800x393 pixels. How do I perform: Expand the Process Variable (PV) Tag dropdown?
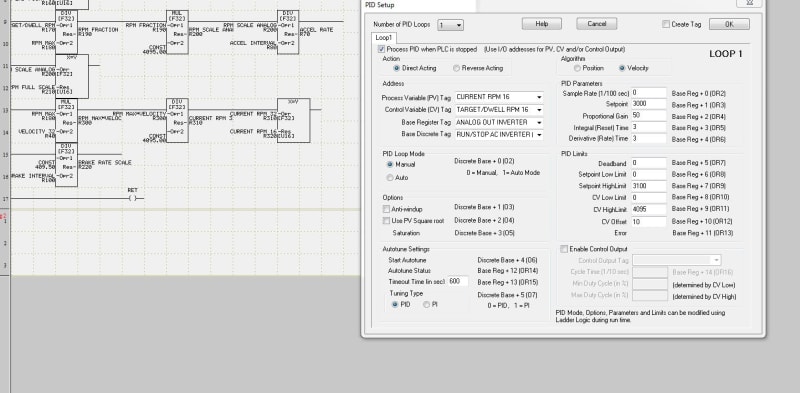539,97
